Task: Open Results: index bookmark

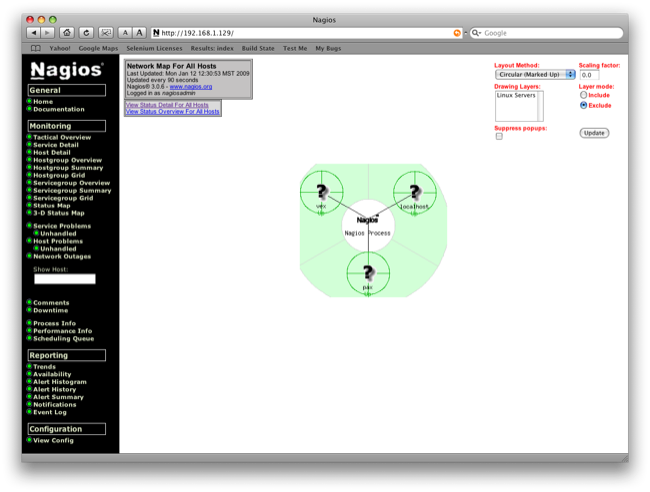Action: [x=212, y=48]
